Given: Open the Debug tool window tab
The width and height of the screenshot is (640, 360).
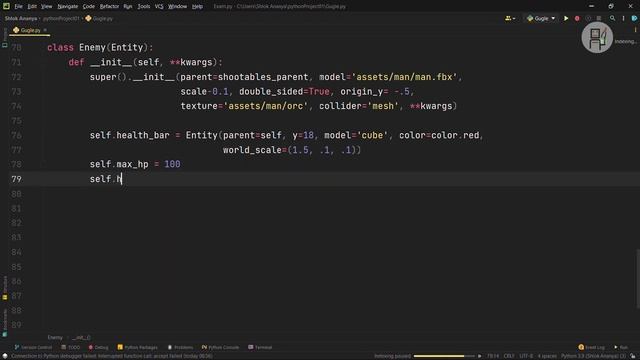Looking at the screenshot, I should (x=98, y=347).
